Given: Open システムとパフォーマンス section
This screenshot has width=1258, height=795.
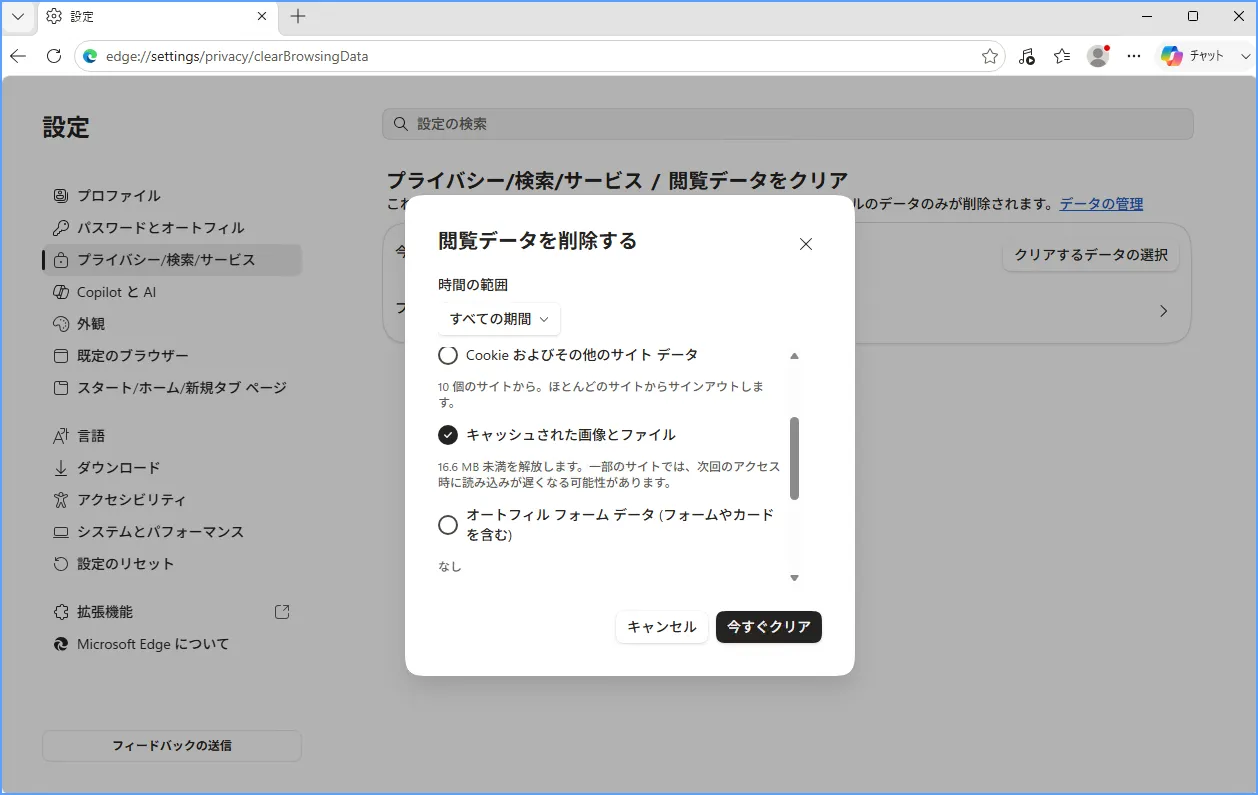Looking at the screenshot, I should point(171,532).
